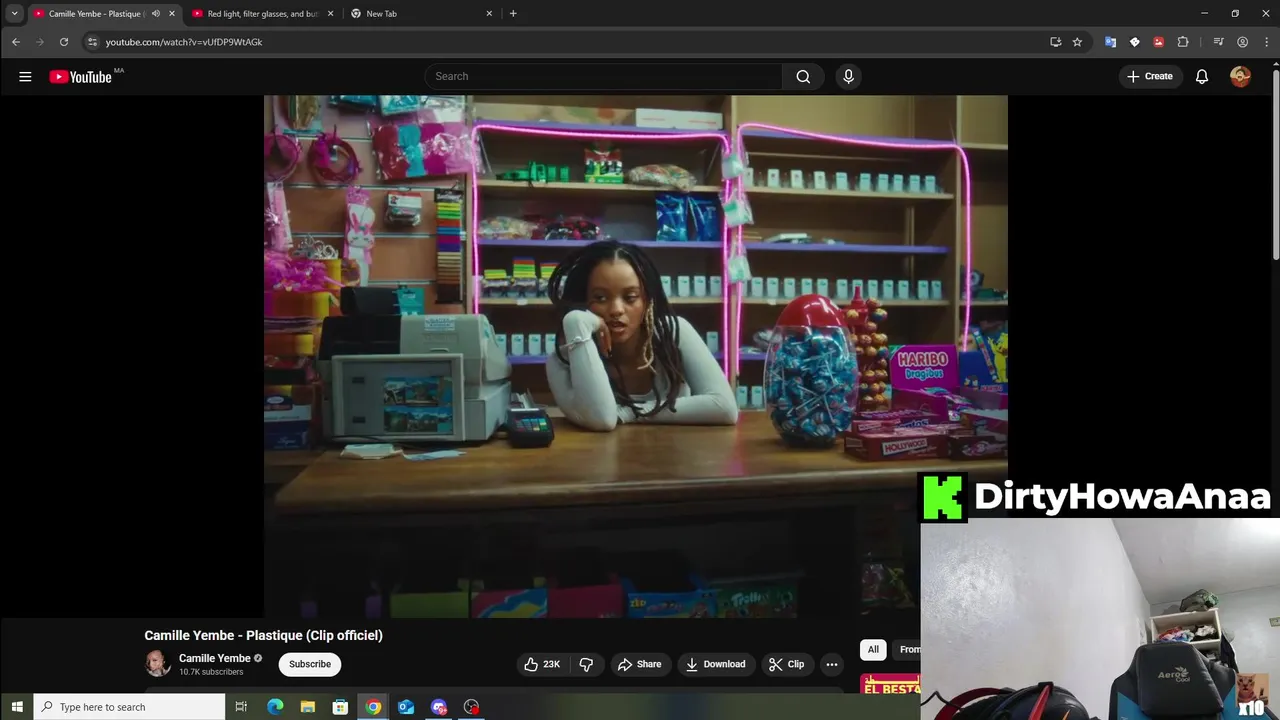Mute the Camille Yembe tab audio
1280x720 pixels.
(x=155, y=14)
